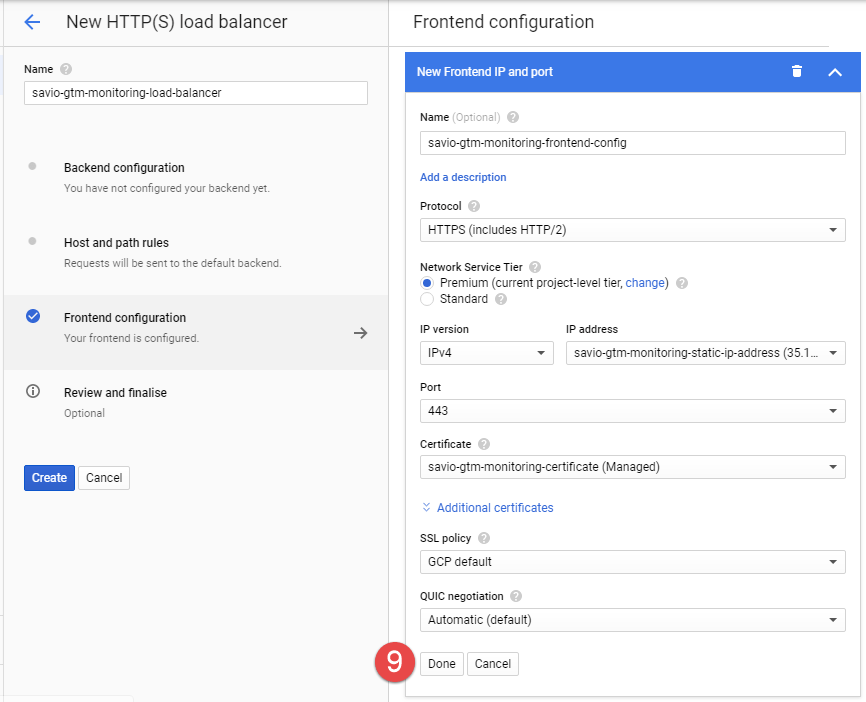Open the IP version dropdown

pyautogui.click(x=486, y=353)
